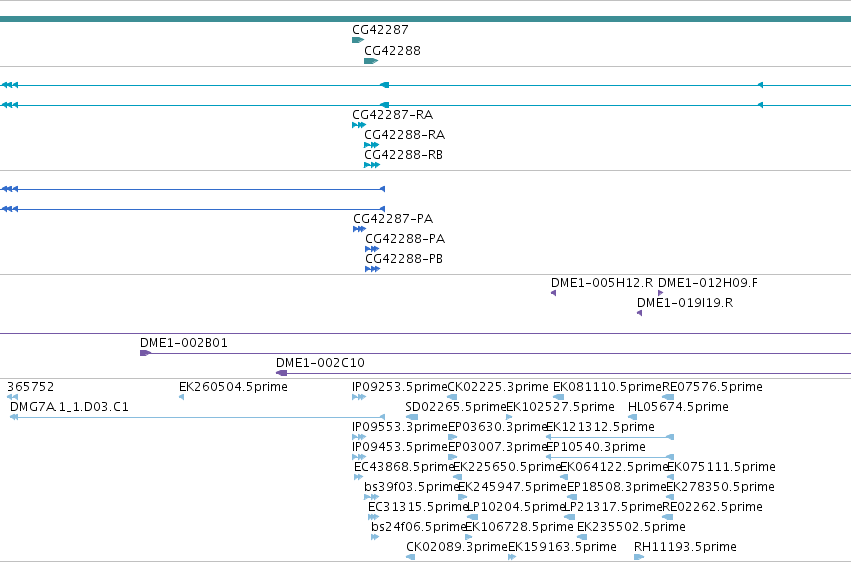Click the CG42287 gene label
The image size is (851, 562).
380,30
